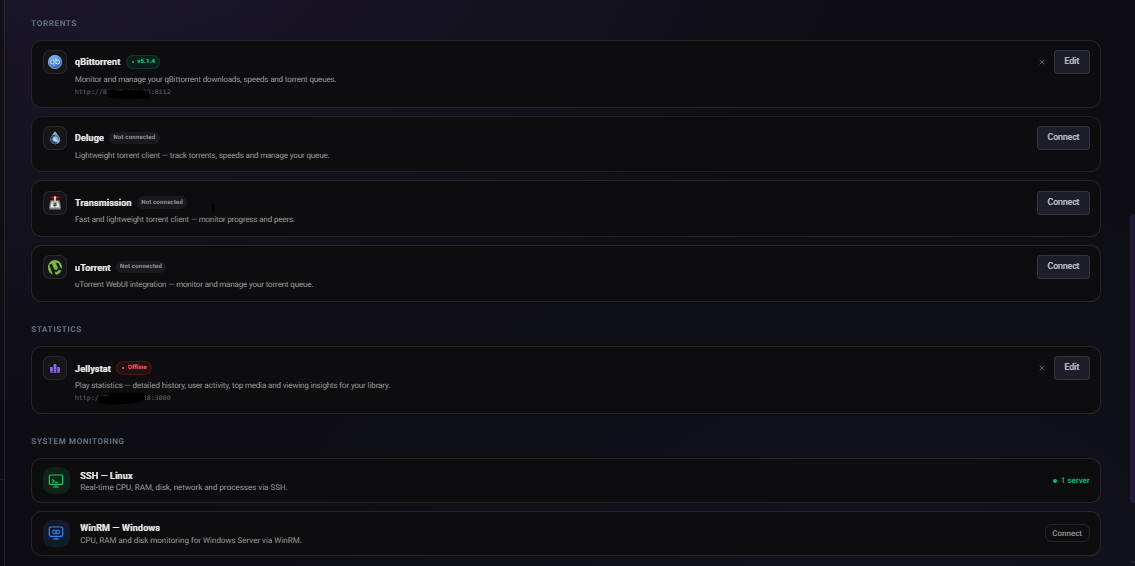Connect uTorrent WebUI integration

click(x=1063, y=266)
